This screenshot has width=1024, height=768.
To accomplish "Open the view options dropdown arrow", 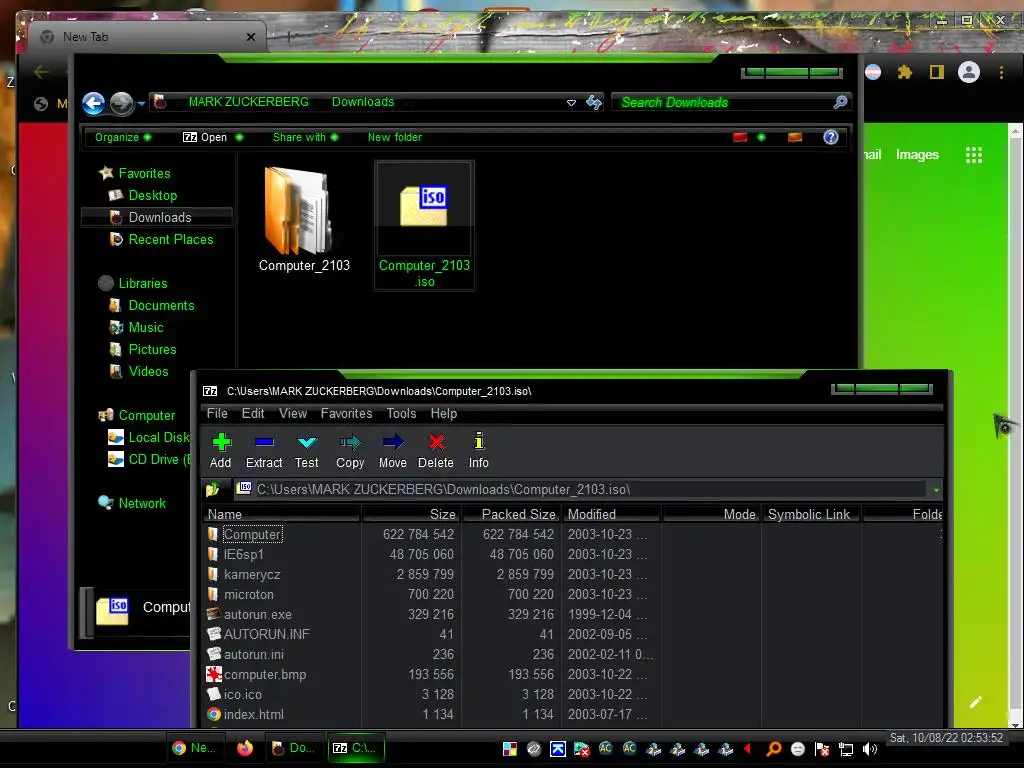I will pyautogui.click(x=761, y=137).
